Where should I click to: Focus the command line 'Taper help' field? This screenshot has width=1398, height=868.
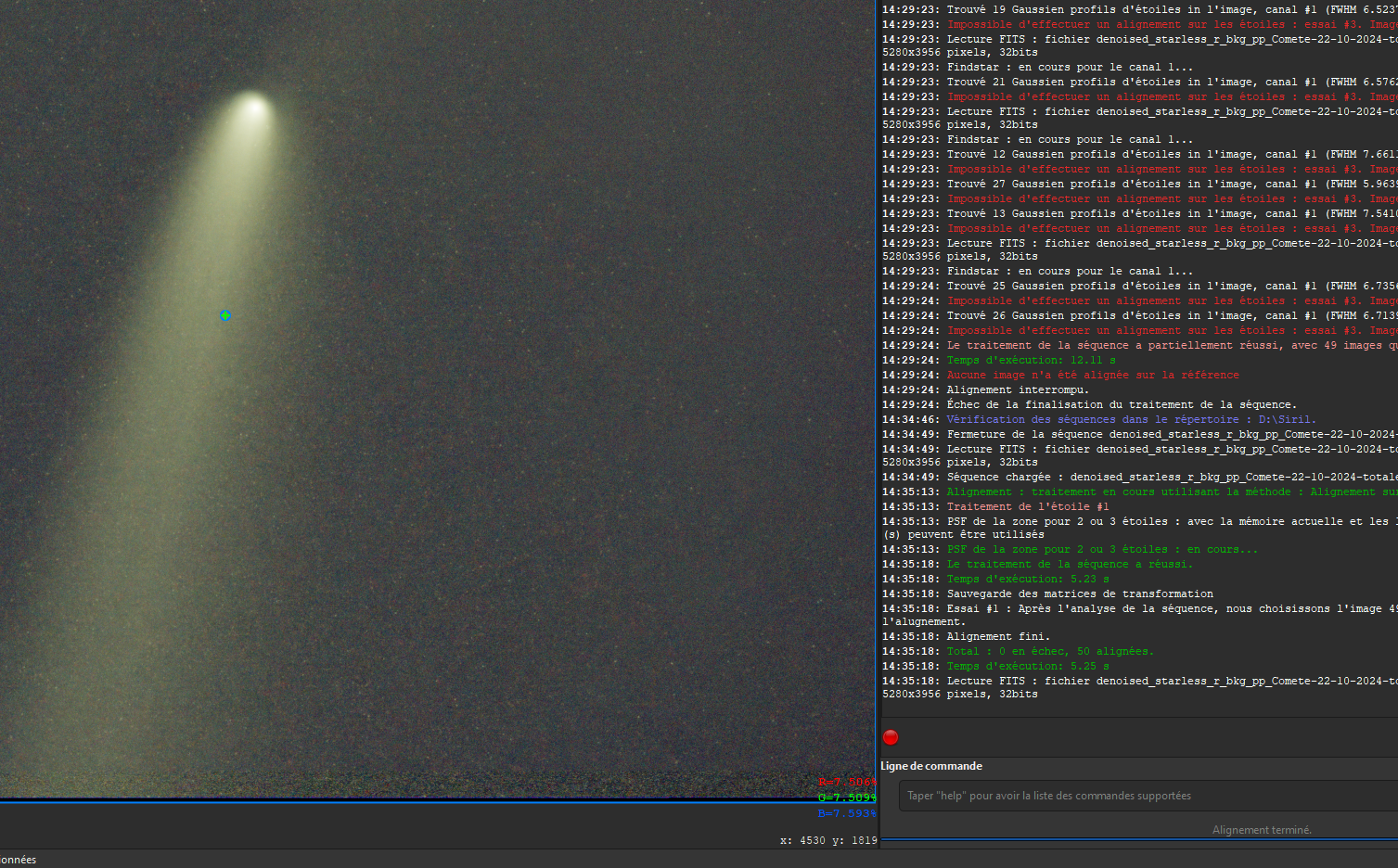(x=1148, y=796)
